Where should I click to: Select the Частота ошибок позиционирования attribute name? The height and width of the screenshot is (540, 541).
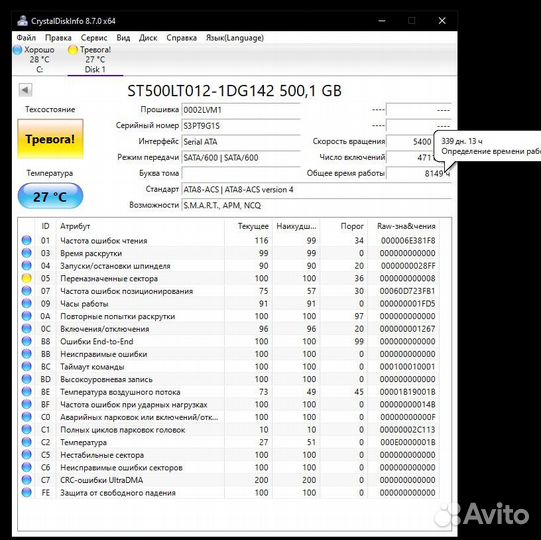(127, 291)
